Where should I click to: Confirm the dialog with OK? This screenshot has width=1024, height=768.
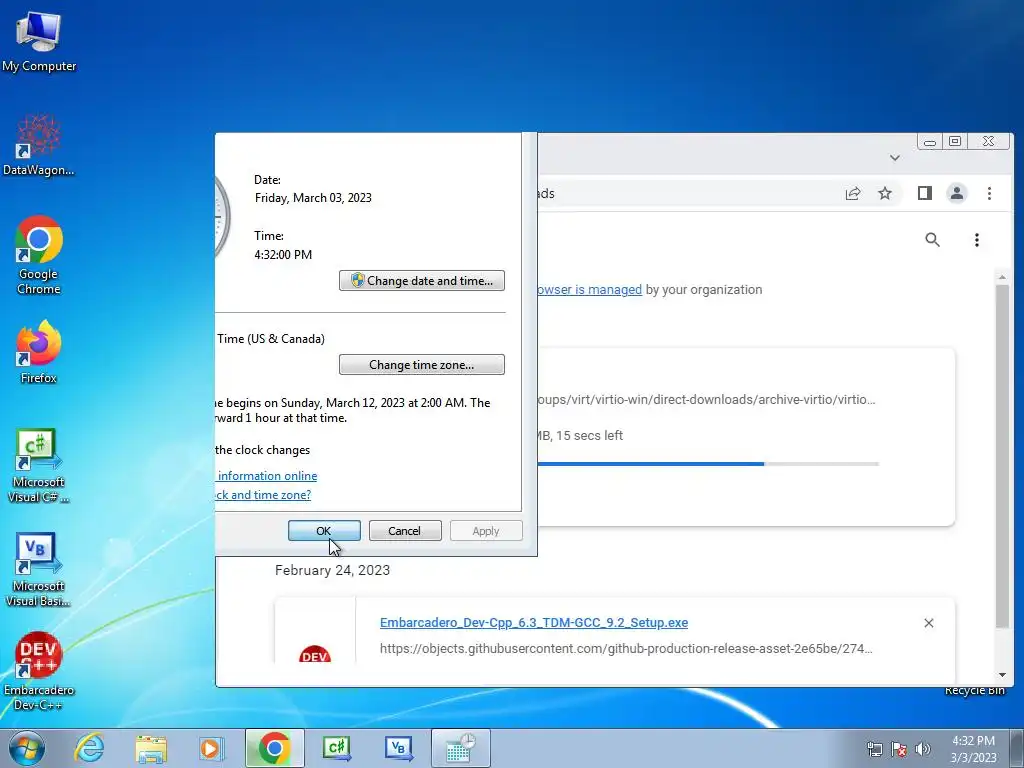click(324, 531)
